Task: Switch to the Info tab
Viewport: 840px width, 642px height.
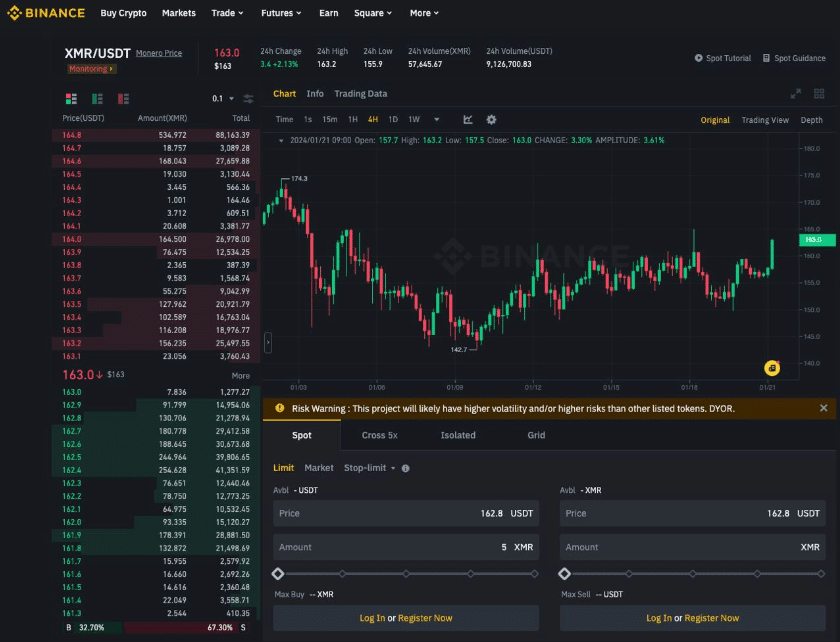Action: pyautogui.click(x=315, y=94)
